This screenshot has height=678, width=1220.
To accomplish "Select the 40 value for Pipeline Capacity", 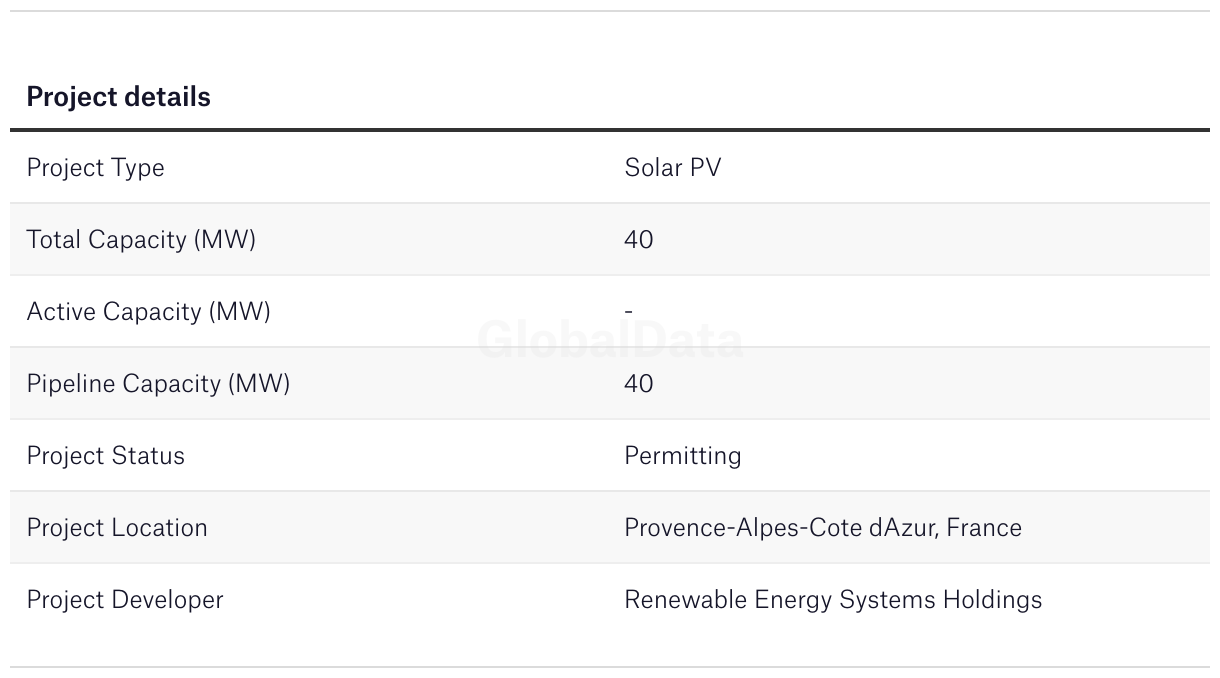I will point(638,384).
